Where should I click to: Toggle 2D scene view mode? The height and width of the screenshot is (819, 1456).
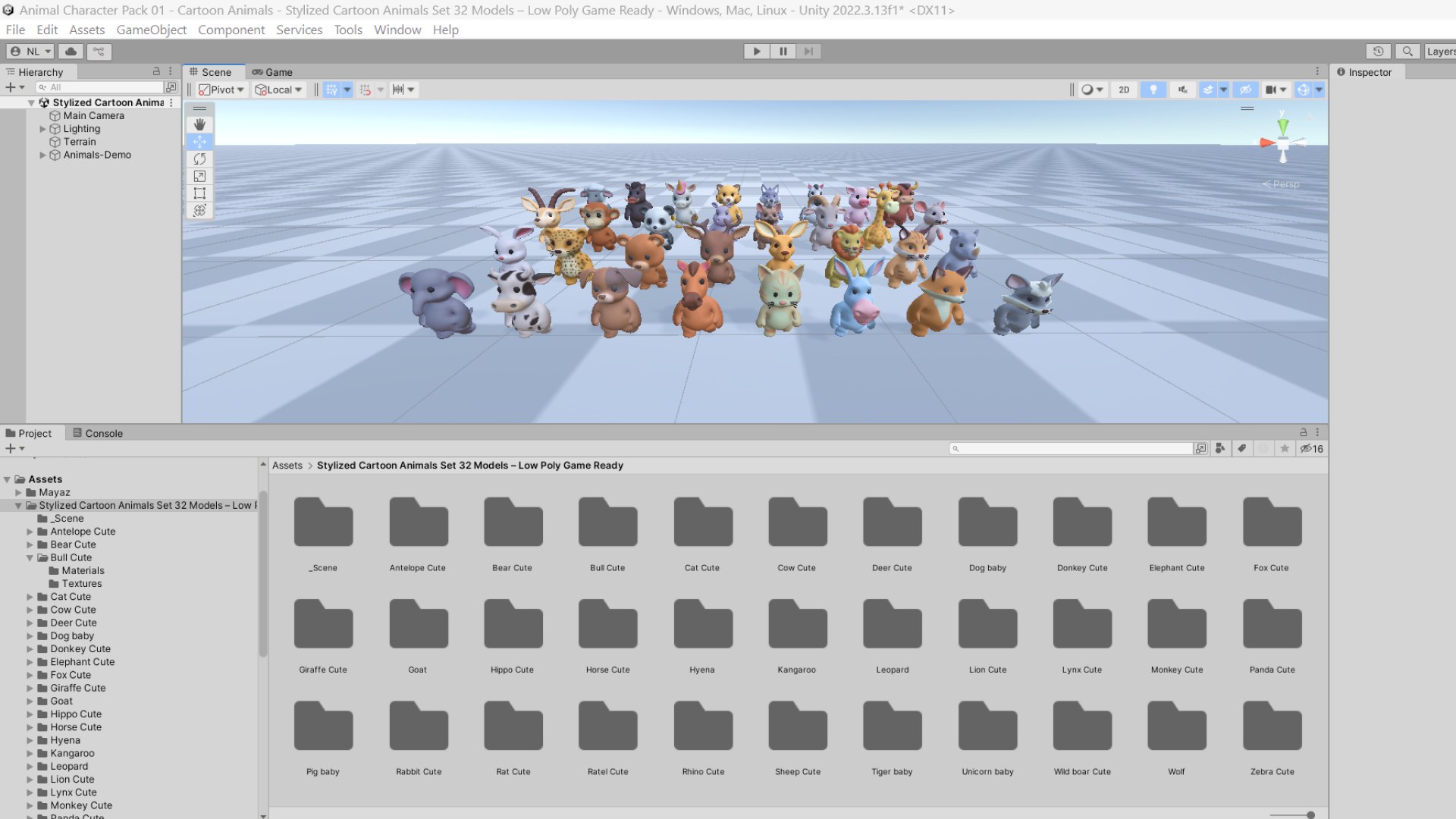coord(1124,89)
